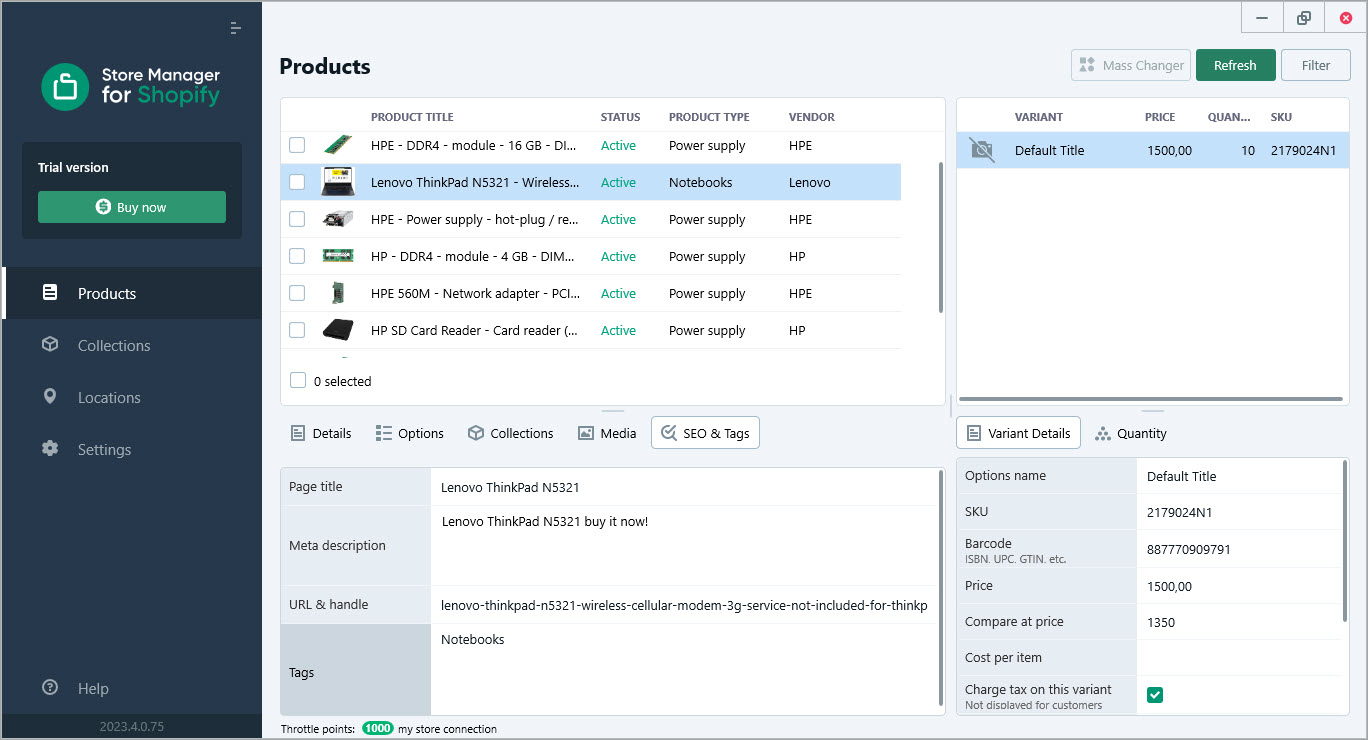The width and height of the screenshot is (1368, 740).
Task: Click the SEO & Tags tab icon
Action: coord(669,433)
